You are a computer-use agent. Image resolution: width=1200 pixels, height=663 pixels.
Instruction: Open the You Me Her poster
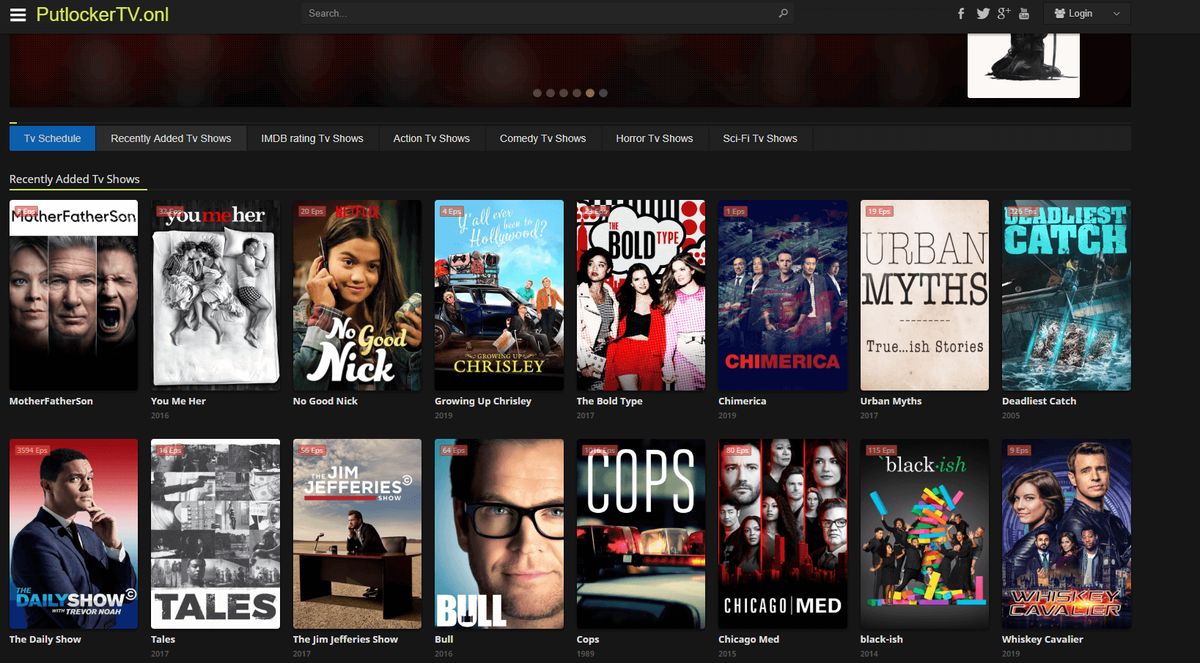point(215,295)
